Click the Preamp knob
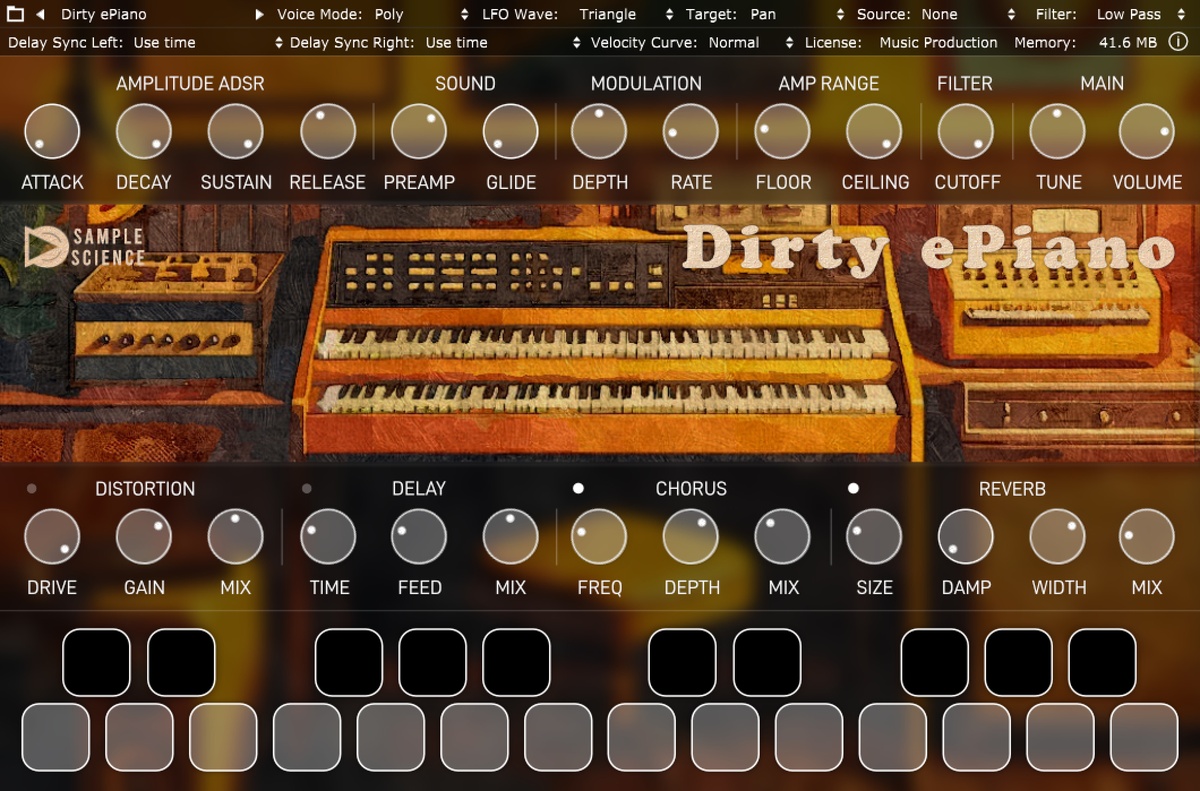Screen dimensions: 1200x791 pos(419,131)
